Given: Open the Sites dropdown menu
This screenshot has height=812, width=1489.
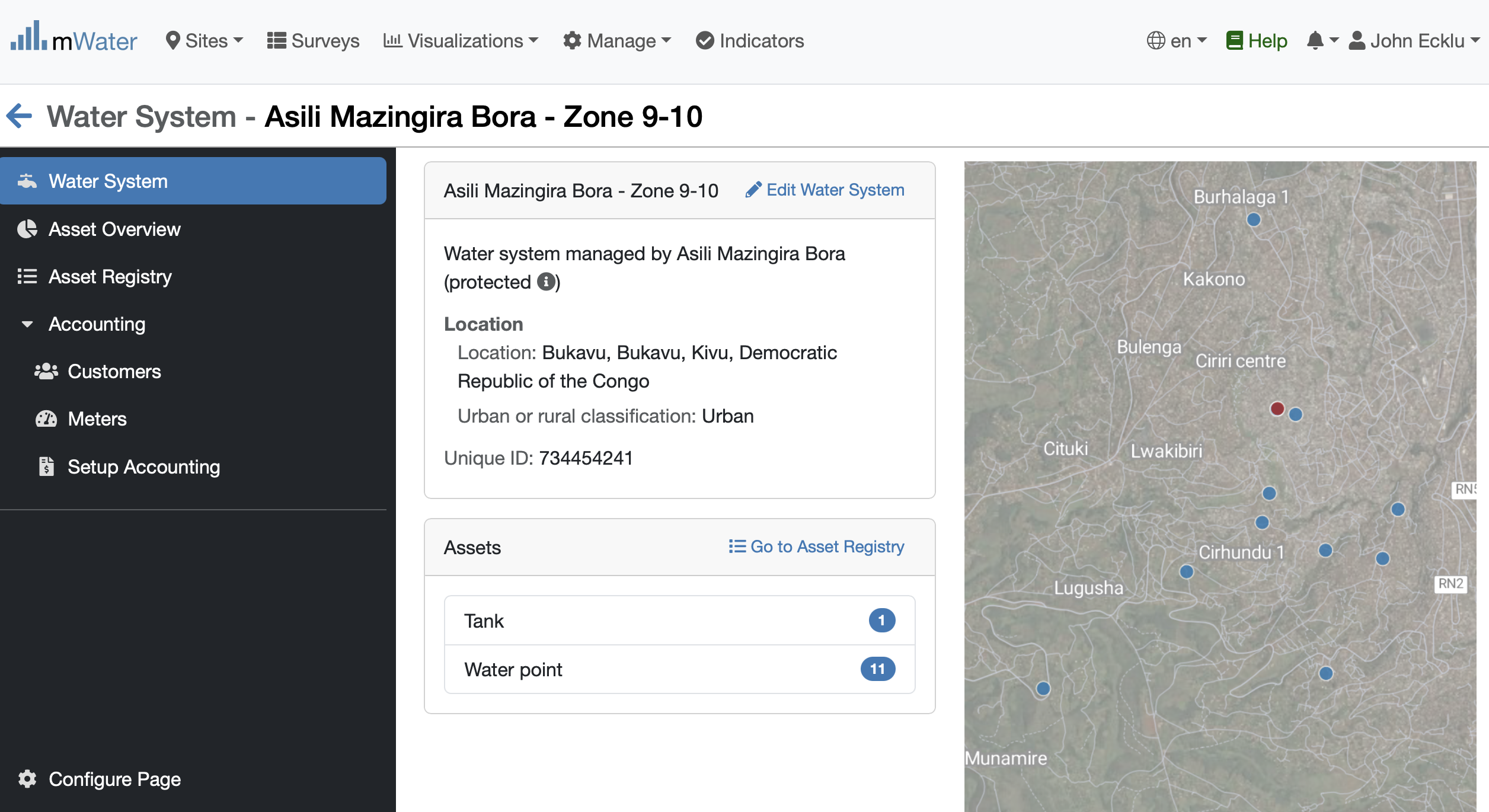Looking at the screenshot, I should tap(205, 41).
